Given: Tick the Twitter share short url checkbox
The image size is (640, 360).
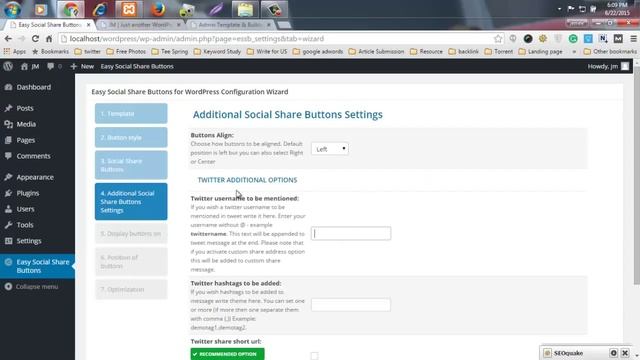Looking at the screenshot, I should coord(314,356).
